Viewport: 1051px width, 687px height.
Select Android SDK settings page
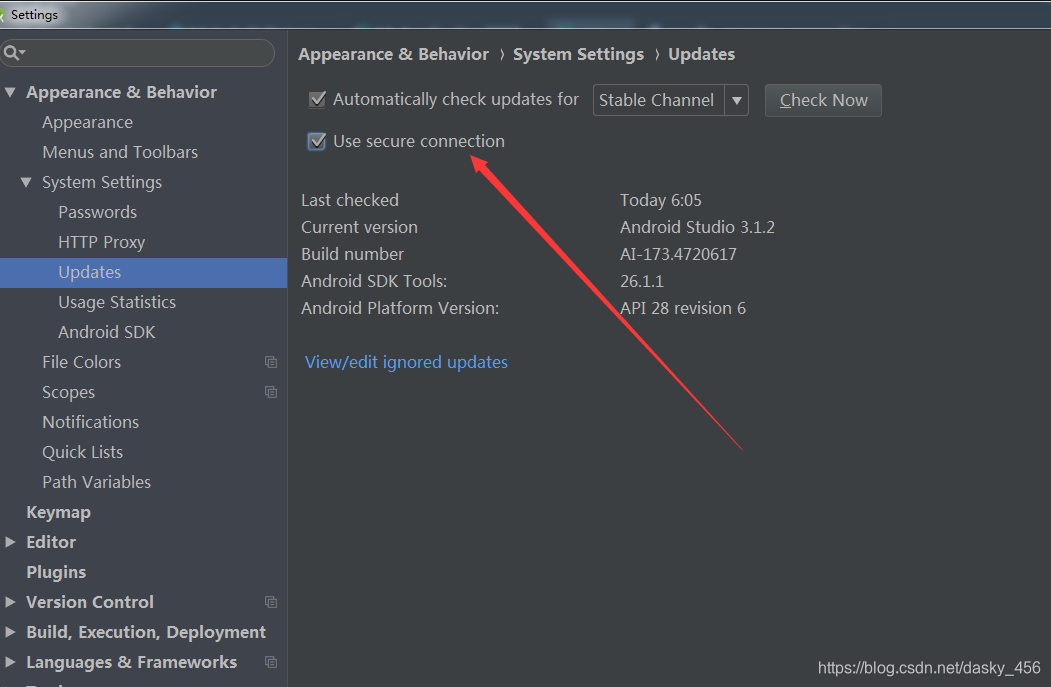107,332
